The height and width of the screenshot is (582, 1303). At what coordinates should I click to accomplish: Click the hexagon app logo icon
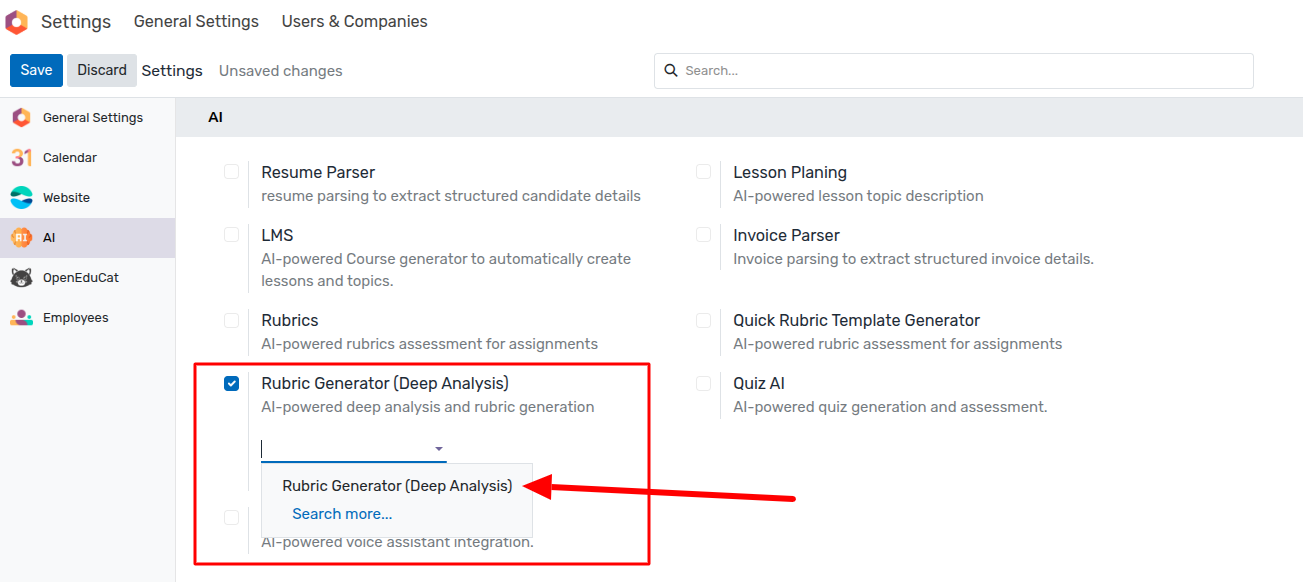coord(16,22)
